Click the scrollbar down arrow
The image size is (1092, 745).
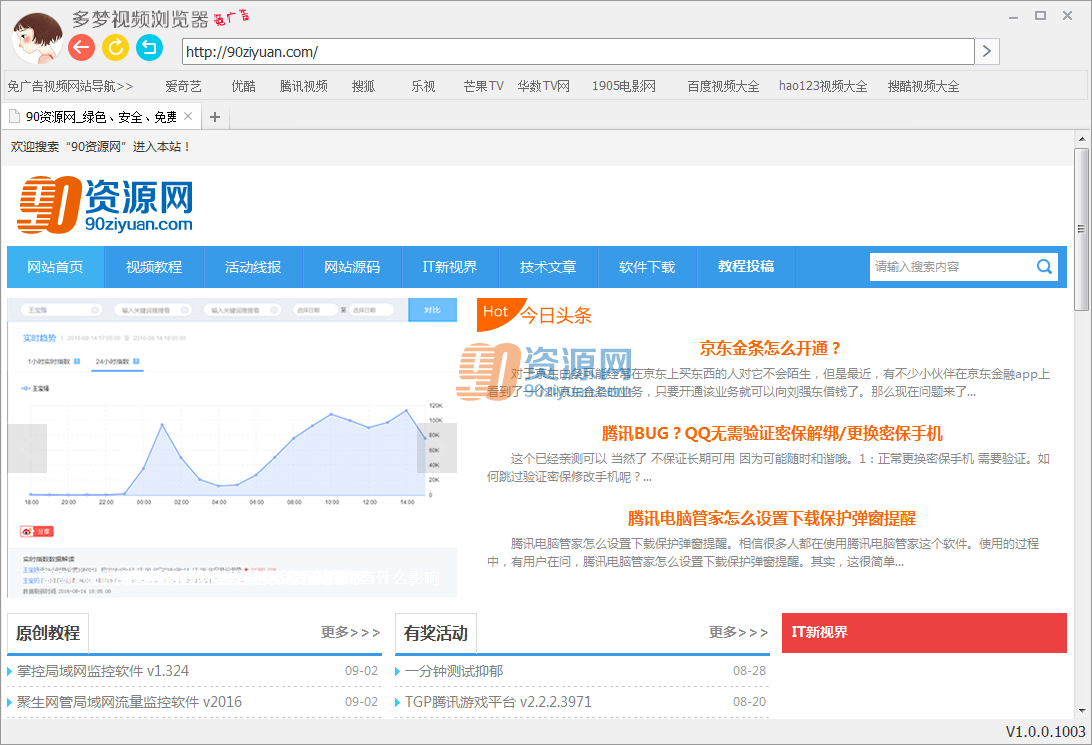[x=1082, y=711]
